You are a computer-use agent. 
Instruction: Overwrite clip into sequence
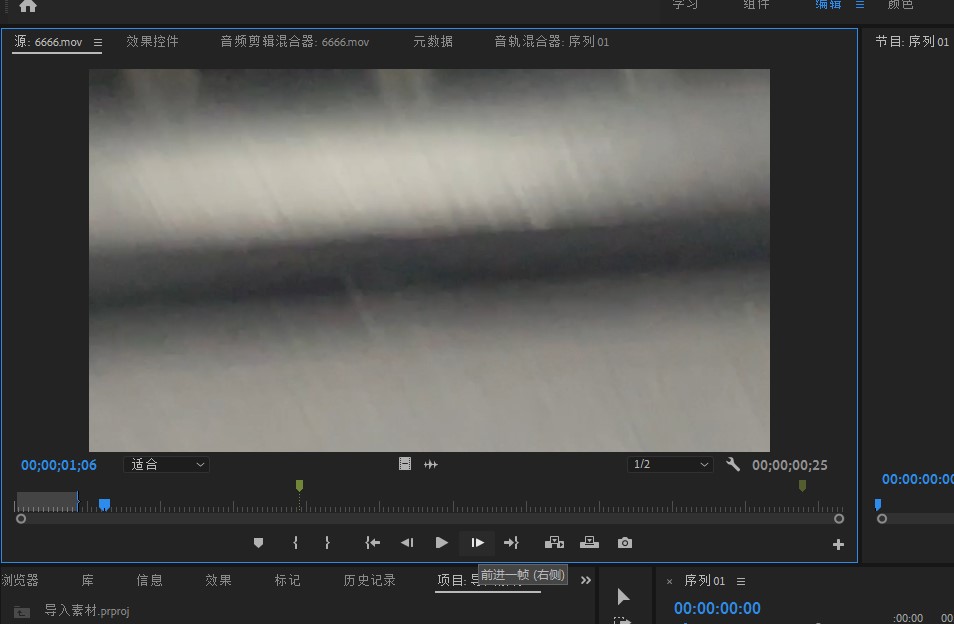[589, 543]
